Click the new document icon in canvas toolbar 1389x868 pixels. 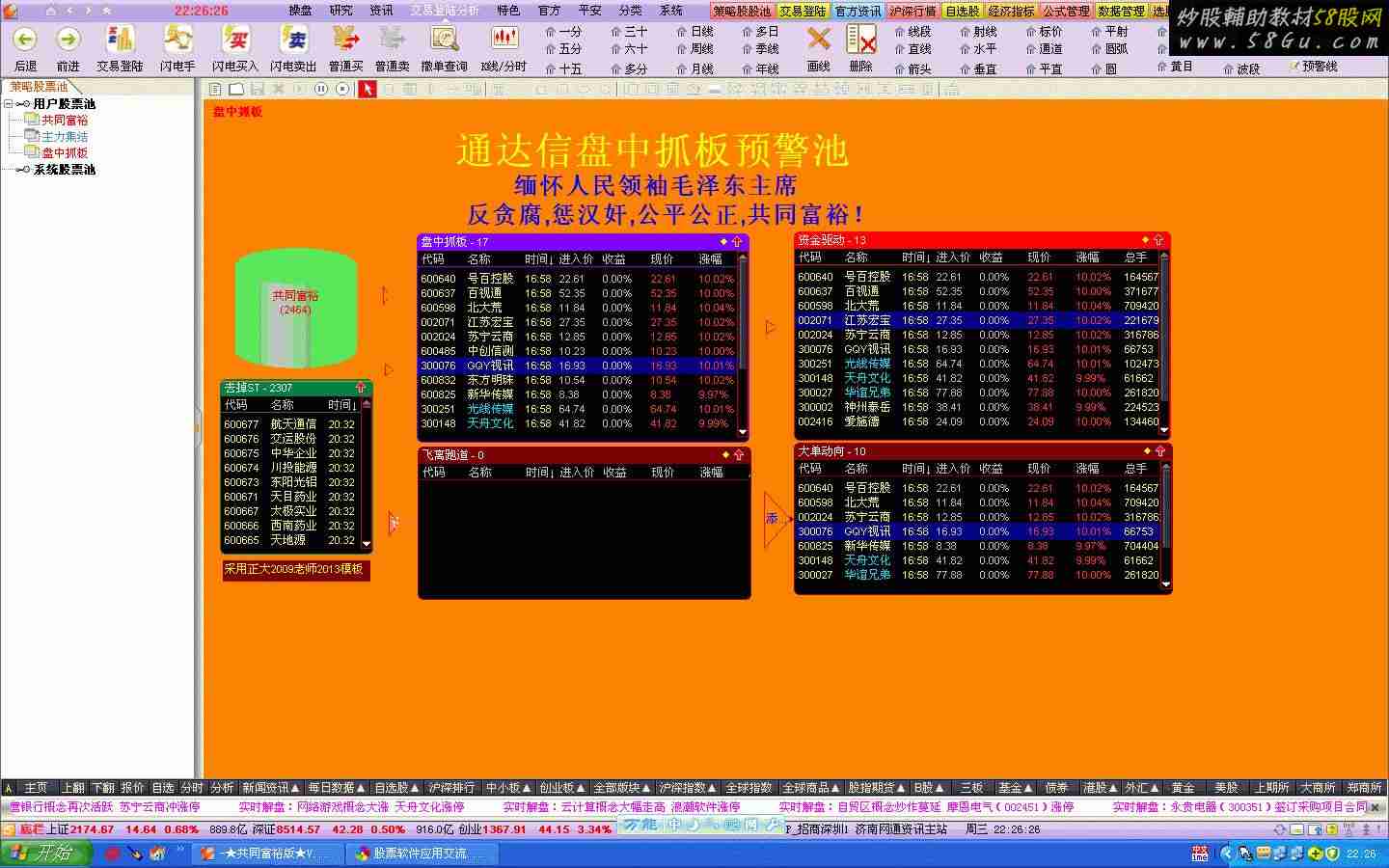pyautogui.click(x=215, y=89)
